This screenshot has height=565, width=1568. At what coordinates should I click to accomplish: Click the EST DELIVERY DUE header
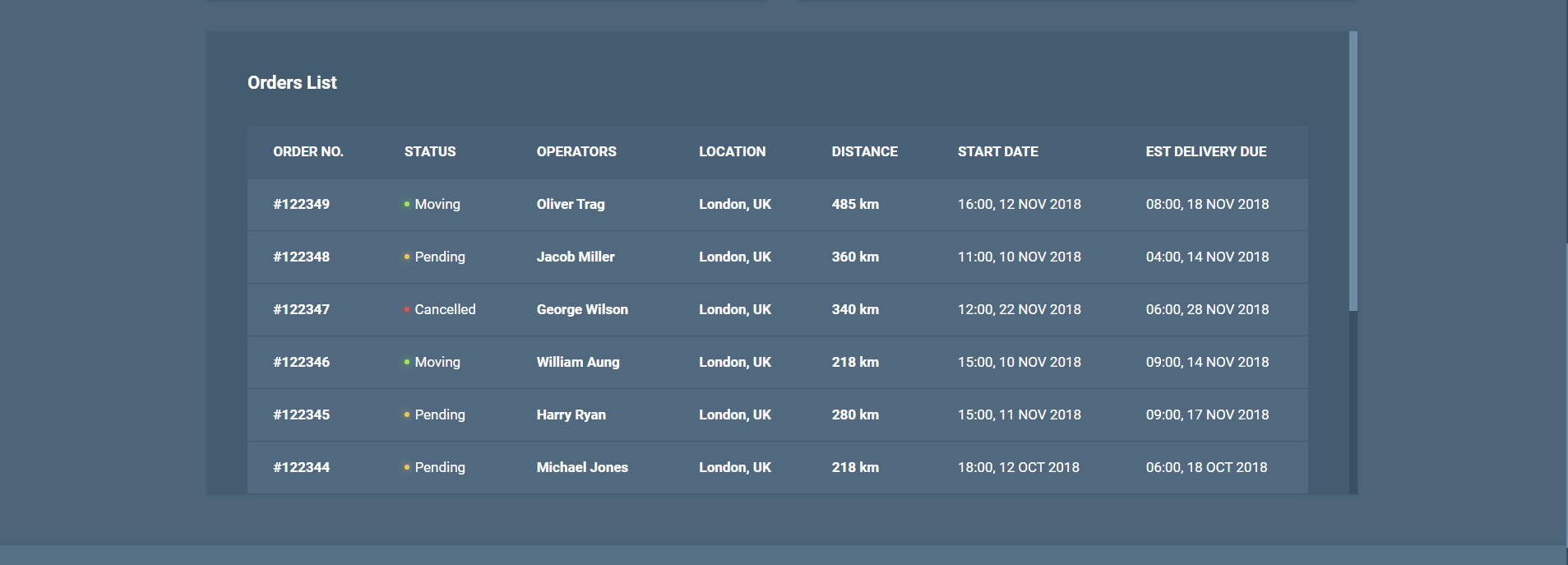coord(1205,151)
